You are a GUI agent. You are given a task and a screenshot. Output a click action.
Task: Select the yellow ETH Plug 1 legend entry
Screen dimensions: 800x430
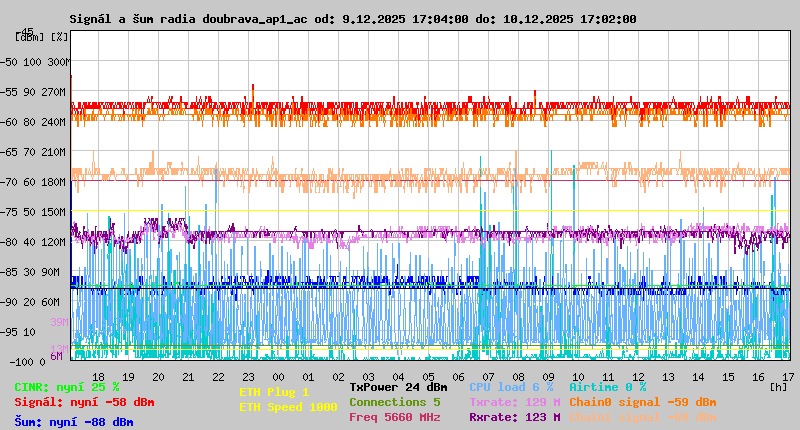pos(275,392)
